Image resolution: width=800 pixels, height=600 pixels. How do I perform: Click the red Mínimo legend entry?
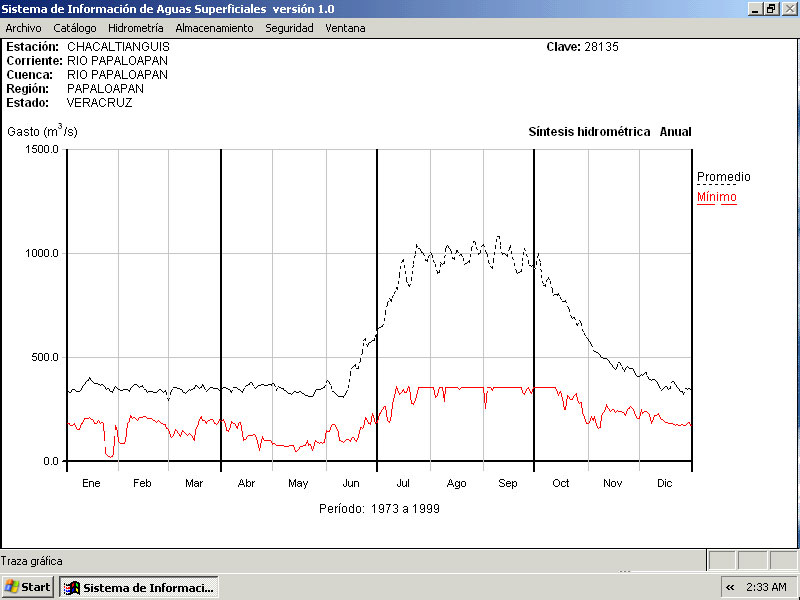click(716, 197)
